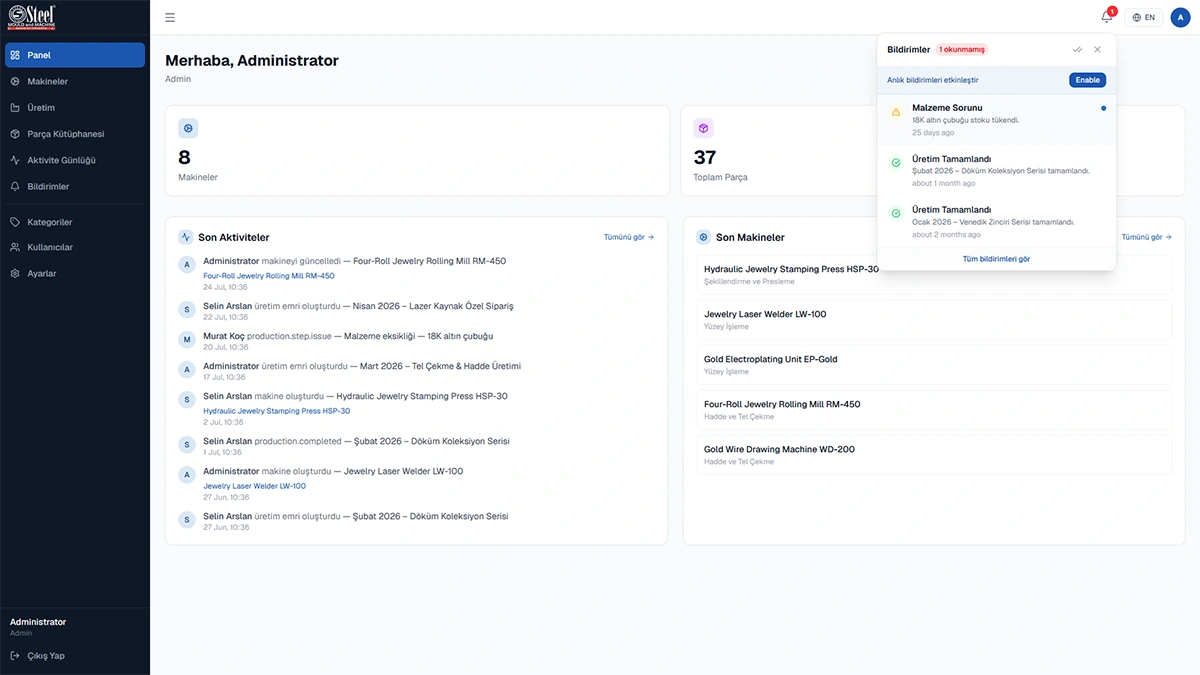Open the notification bell icon
Image resolution: width=1200 pixels, height=675 pixels.
pos(1107,17)
